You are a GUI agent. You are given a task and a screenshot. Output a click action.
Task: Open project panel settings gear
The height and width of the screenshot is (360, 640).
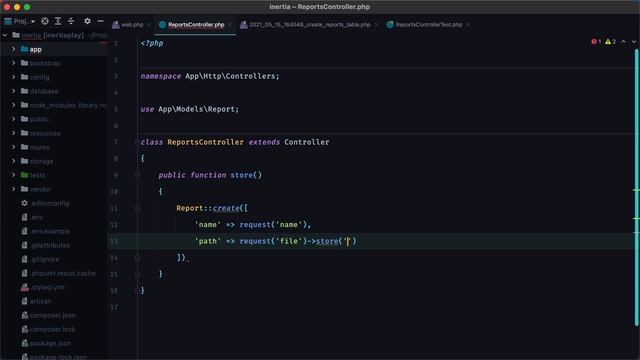[x=87, y=21]
